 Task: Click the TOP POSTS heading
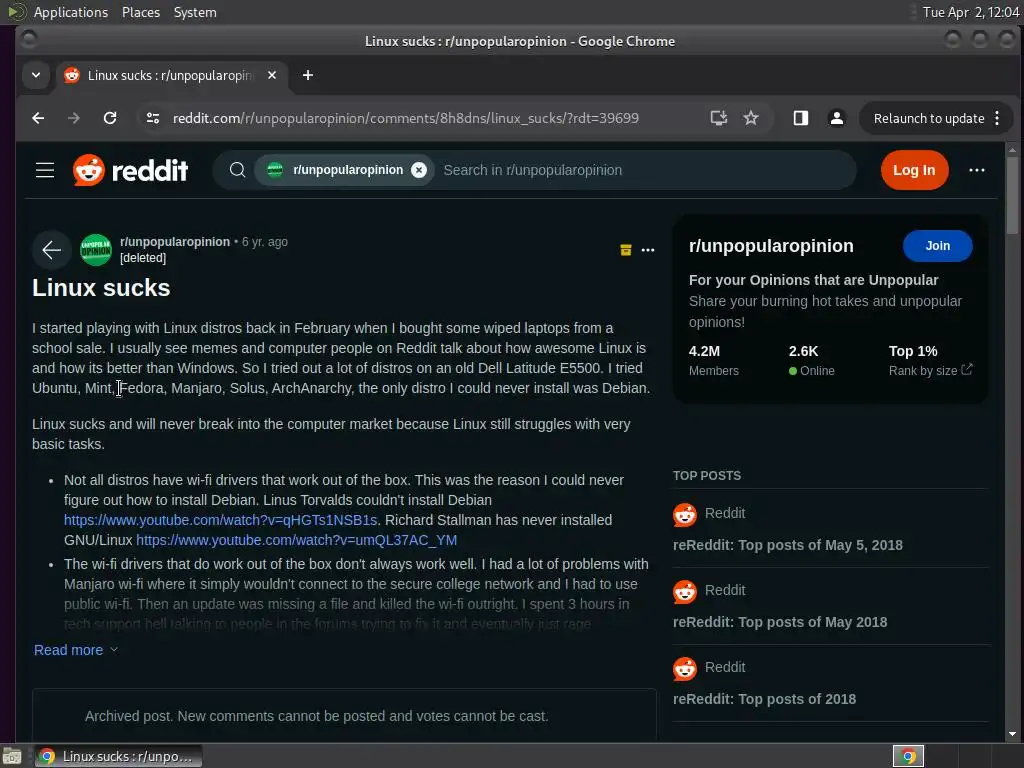coord(707,475)
